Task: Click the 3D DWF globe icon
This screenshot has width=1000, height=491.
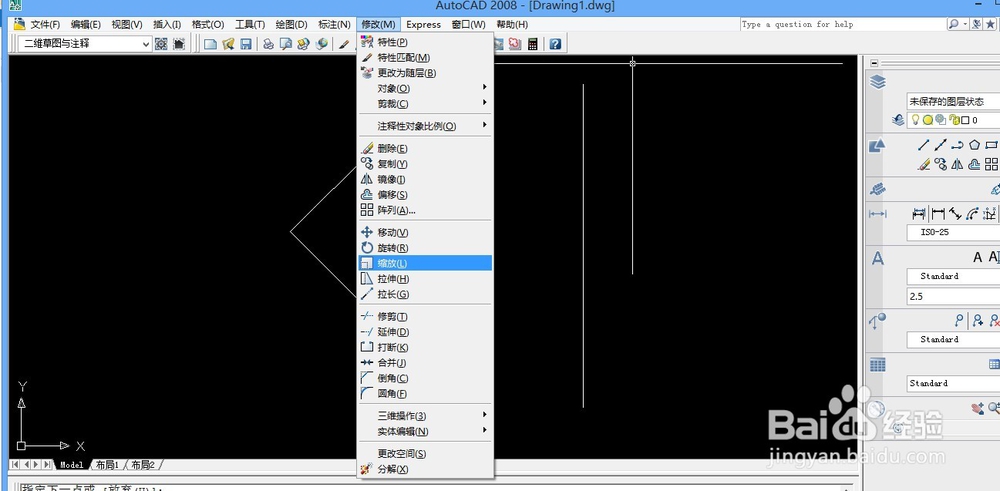Action: click(x=321, y=44)
